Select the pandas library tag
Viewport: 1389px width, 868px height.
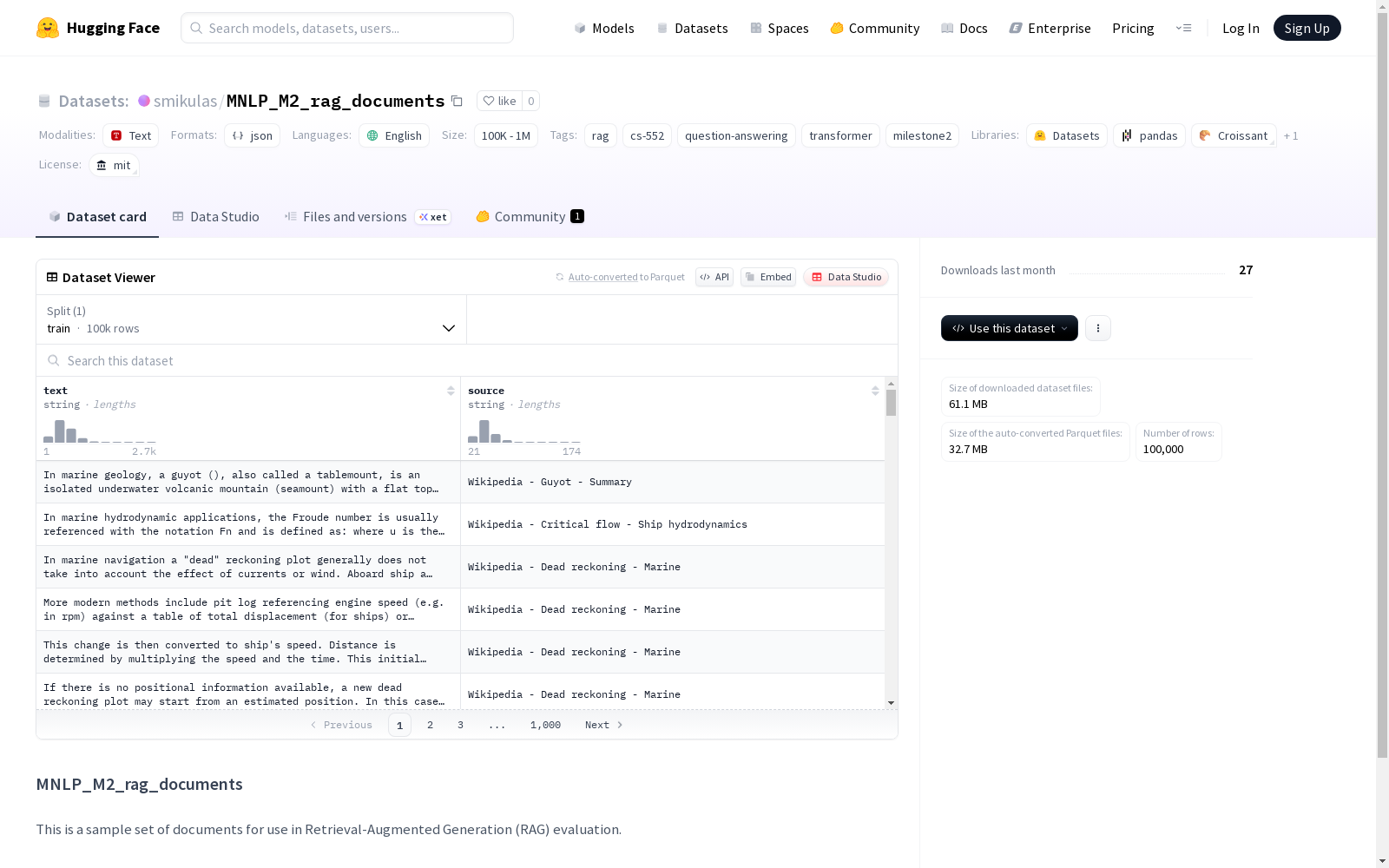coord(1149,135)
